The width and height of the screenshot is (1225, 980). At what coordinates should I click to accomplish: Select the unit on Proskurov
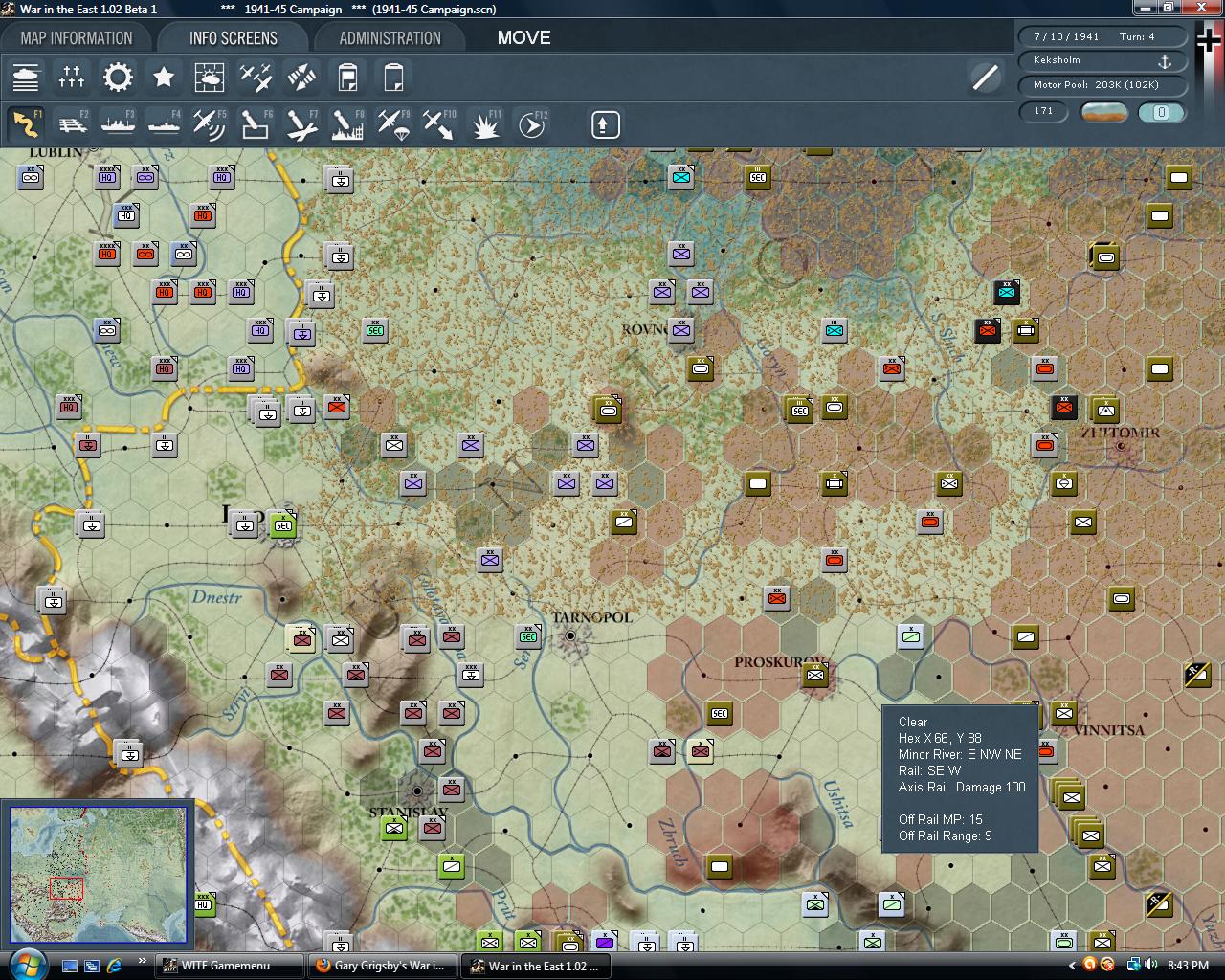[815, 675]
